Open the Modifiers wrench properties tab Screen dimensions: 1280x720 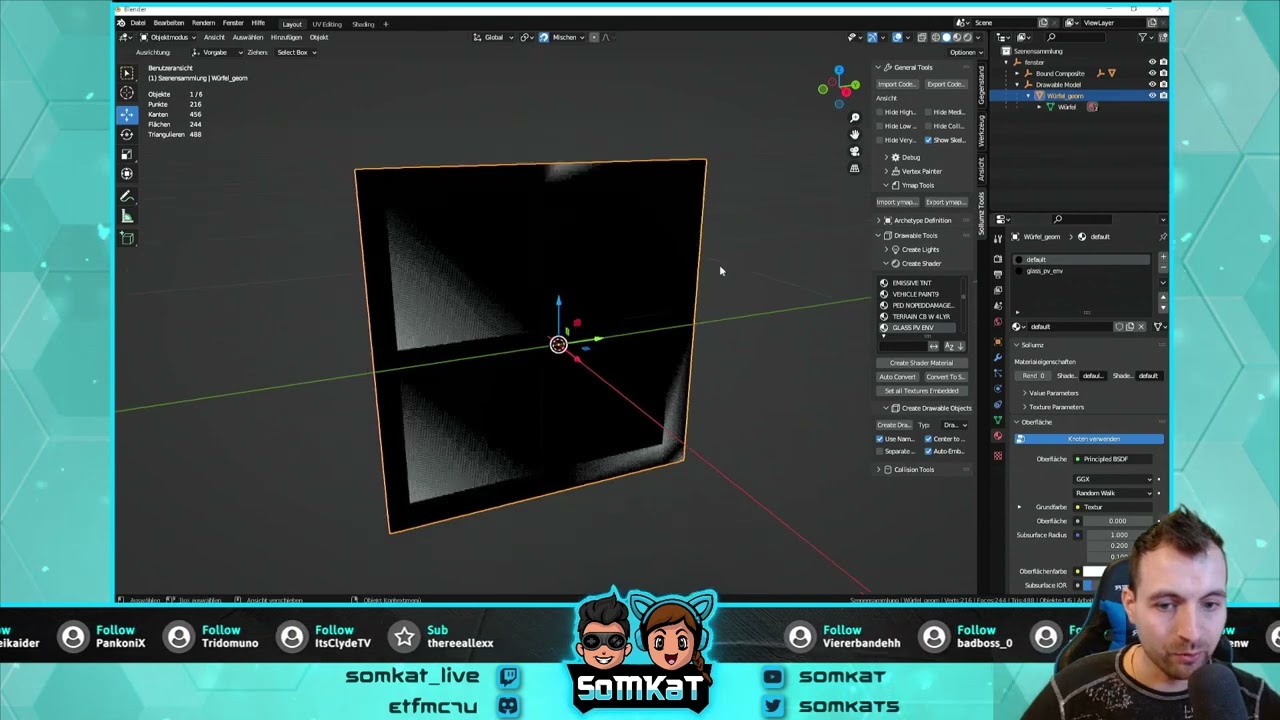pos(998,357)
